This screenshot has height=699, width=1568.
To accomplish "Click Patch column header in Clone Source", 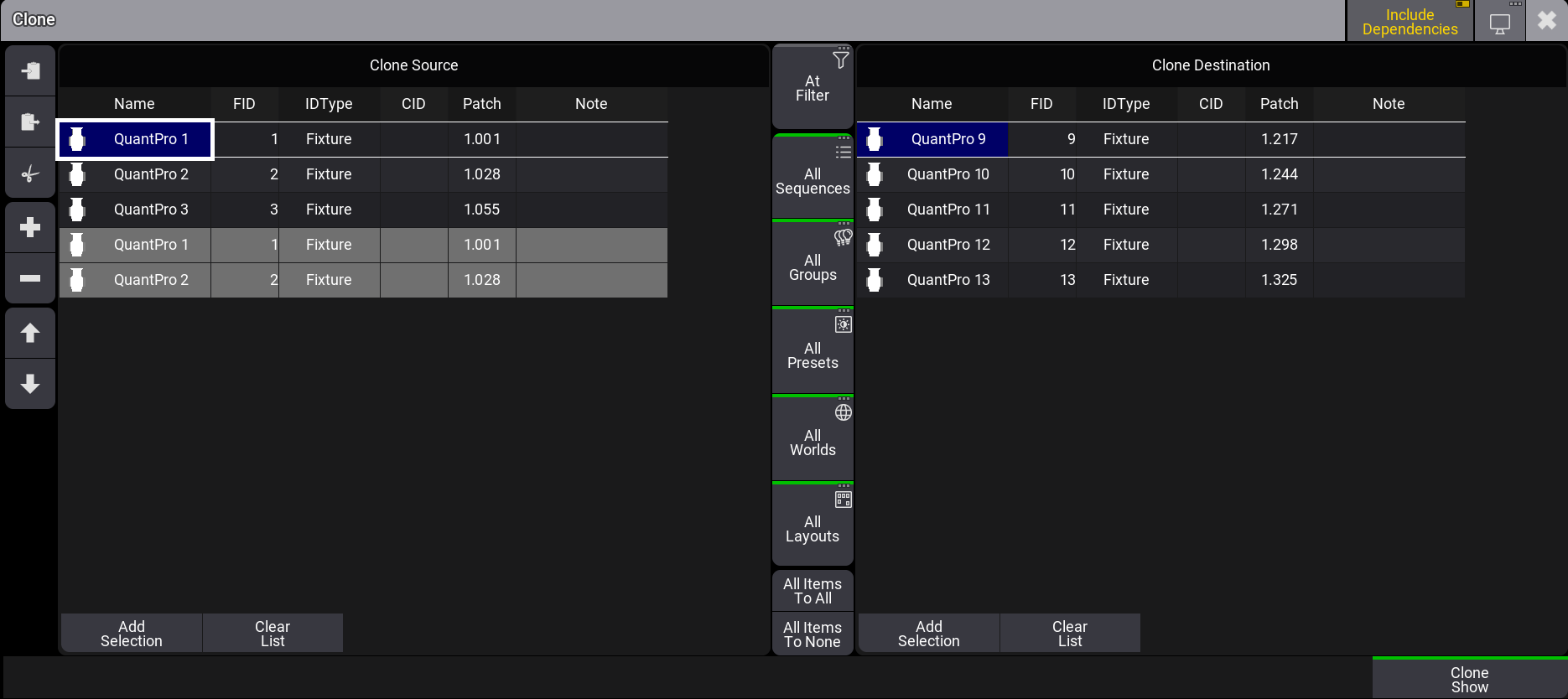I will click(481, 104).
